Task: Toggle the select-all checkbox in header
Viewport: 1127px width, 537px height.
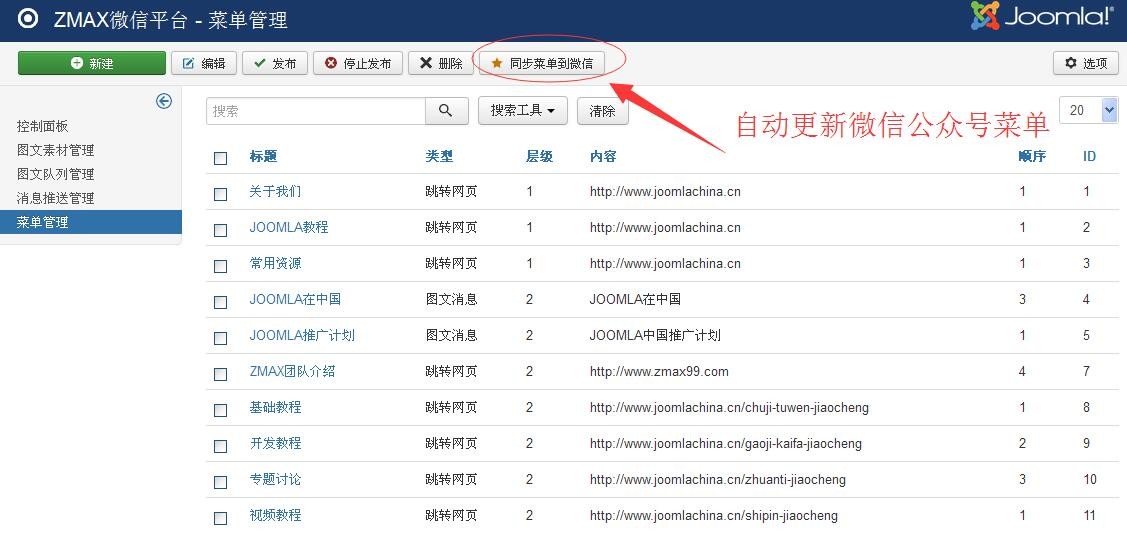Action: click(x=221, y=158)
